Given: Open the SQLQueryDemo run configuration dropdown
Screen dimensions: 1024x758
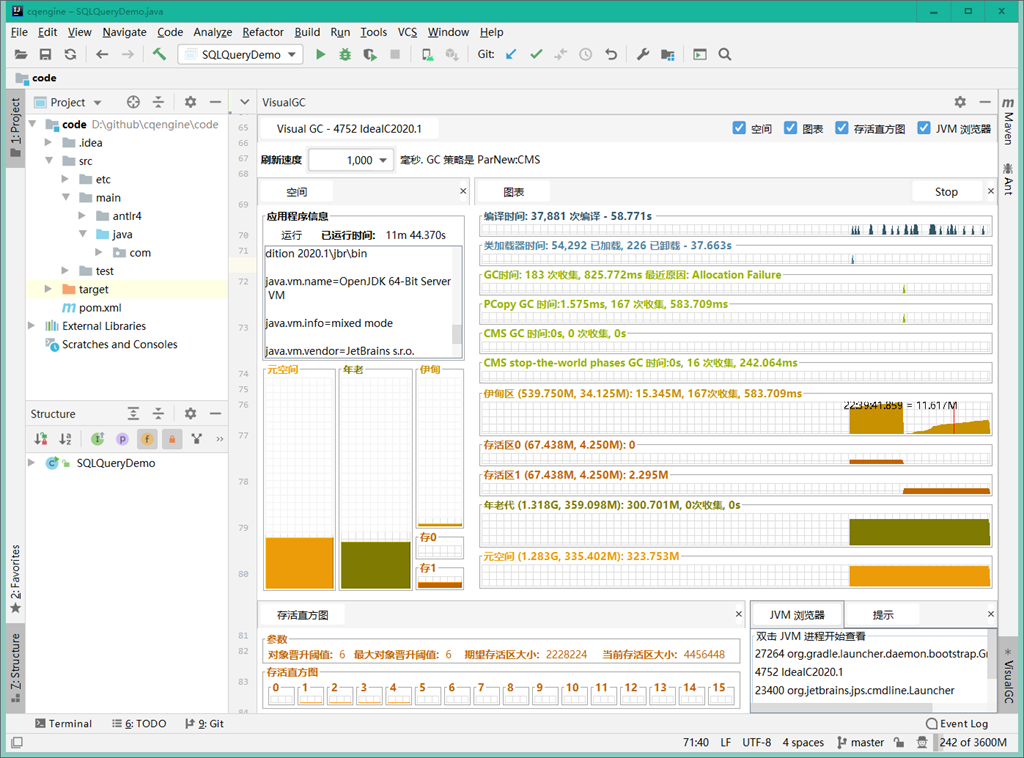Looking at the screenshot, I should pyautogui.click(x=240, y=54).
